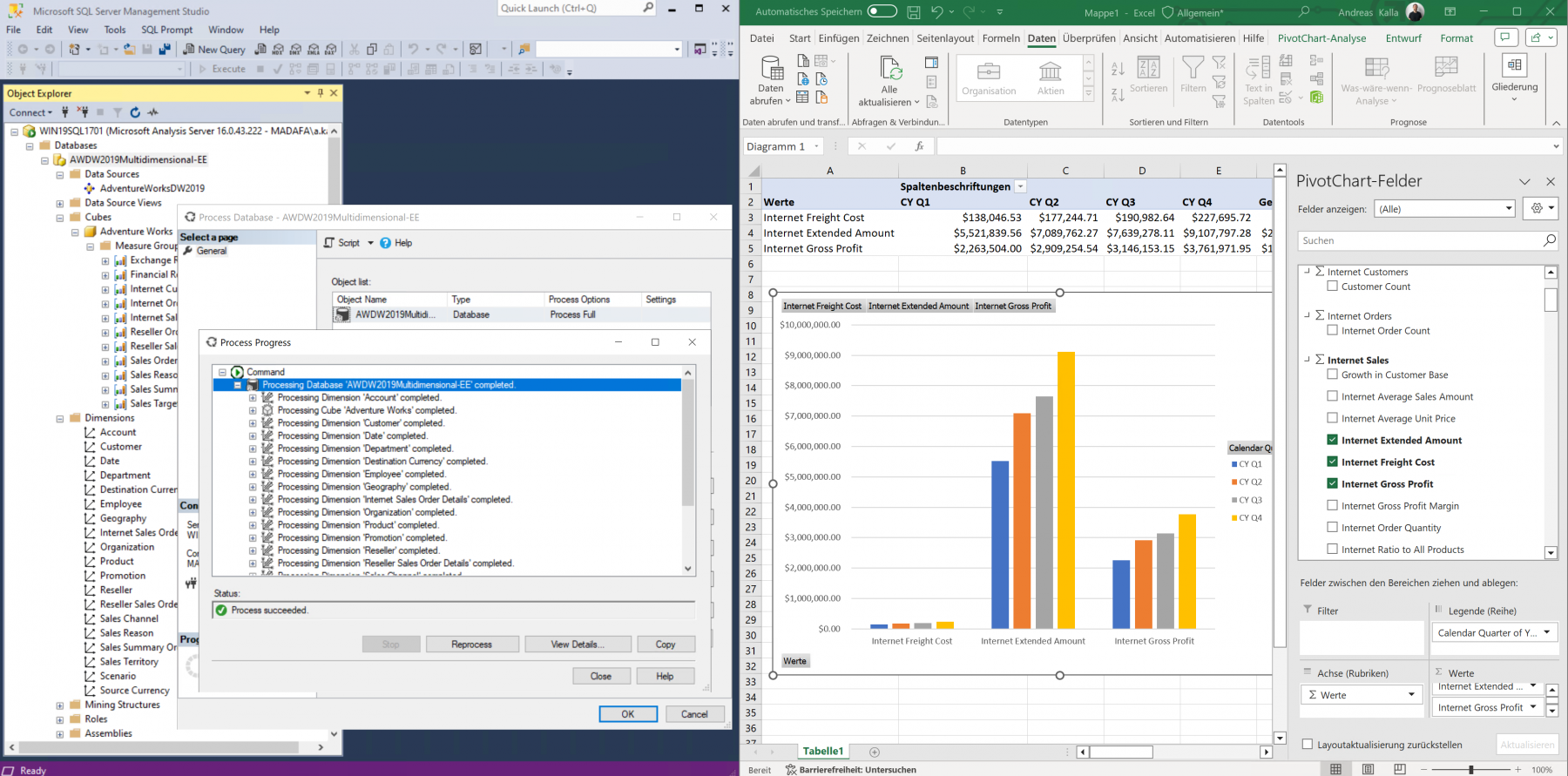Click Excel undo icon
Image resolution: width=1568 pixels, height=776 pixels.
click(x=936, y=12)
